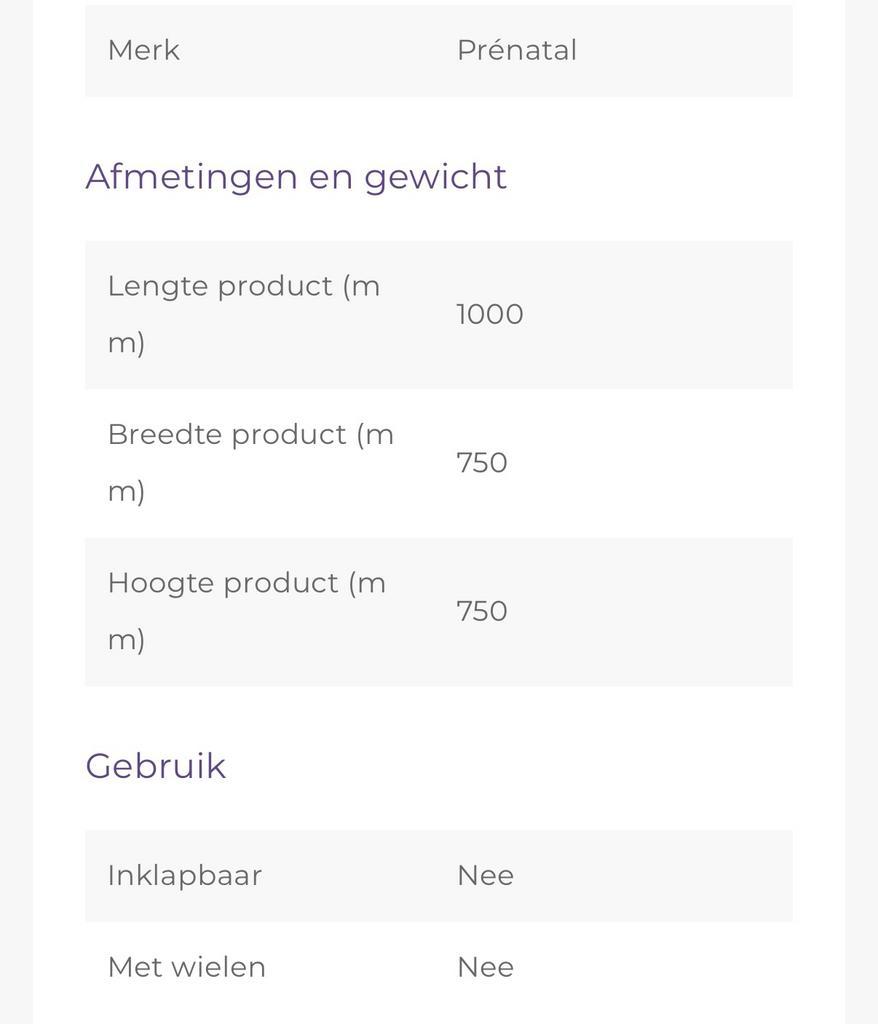Click the Lengte product (mm) label
Image resolution: width=878 pixels, height=1024 pixels.
(x=243, y=313)
